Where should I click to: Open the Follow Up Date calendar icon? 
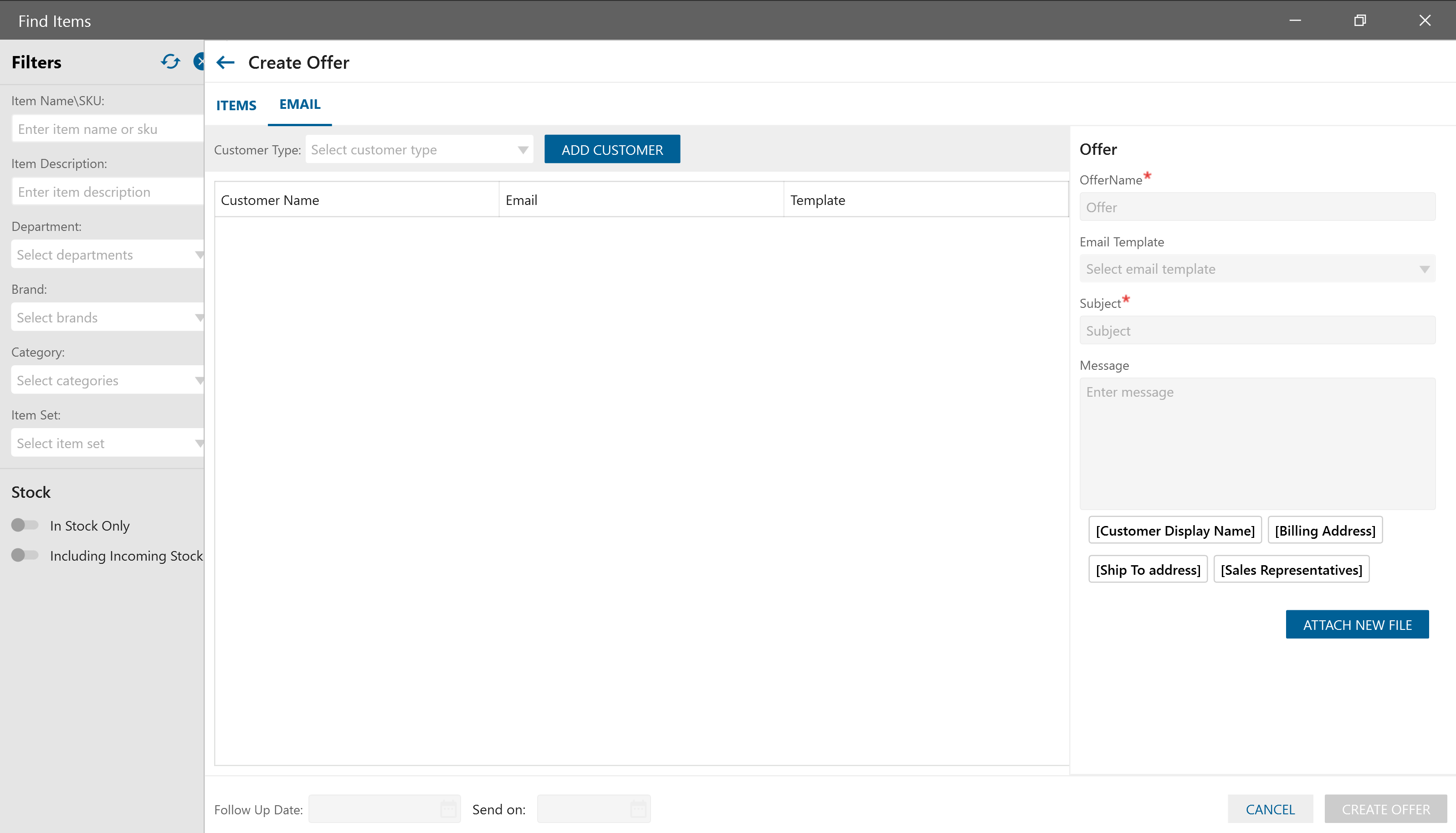coord(448,809)
